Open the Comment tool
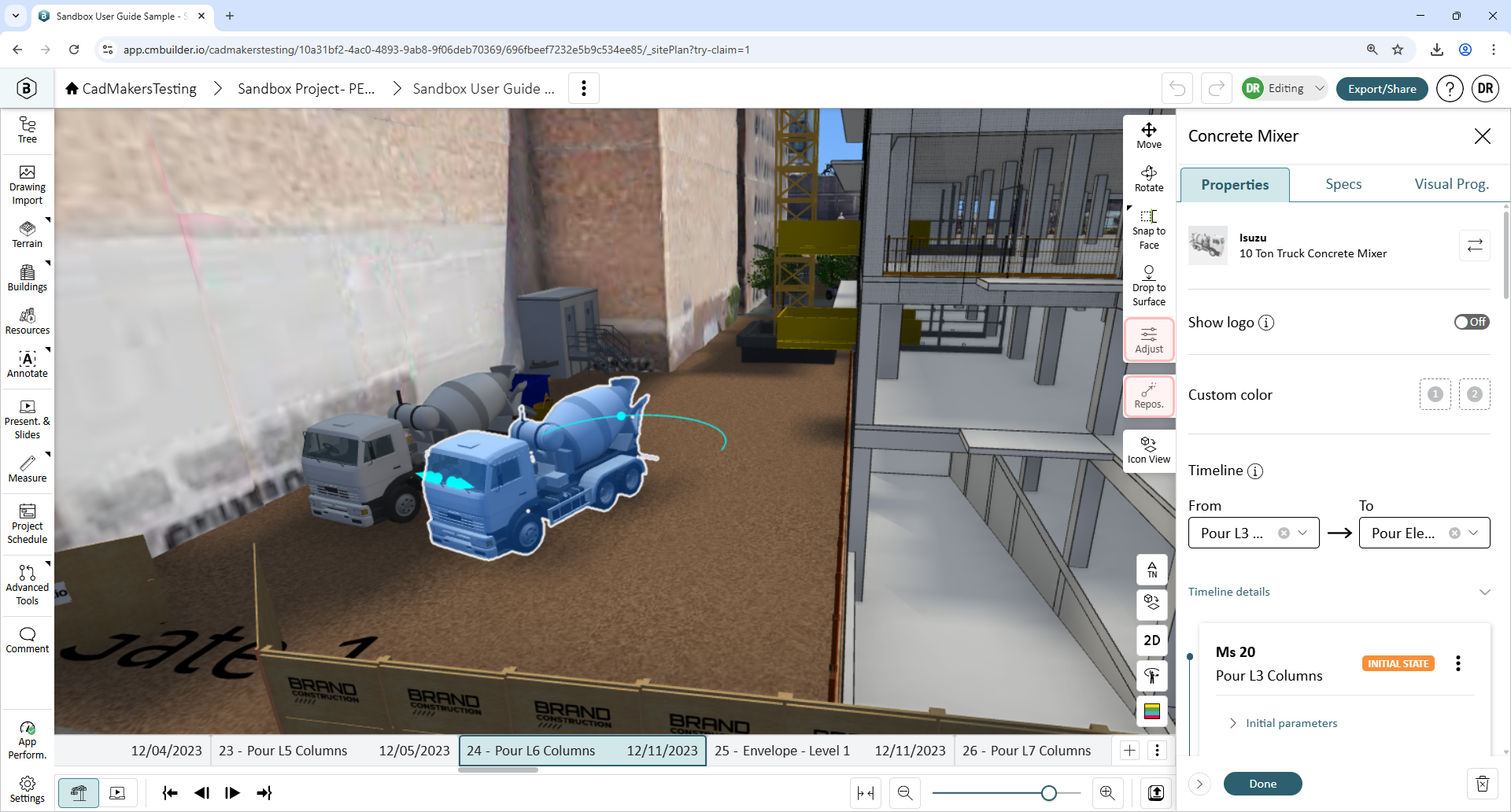The height and width of the screenshot is (812, 1511). click(x=28, y=640)
